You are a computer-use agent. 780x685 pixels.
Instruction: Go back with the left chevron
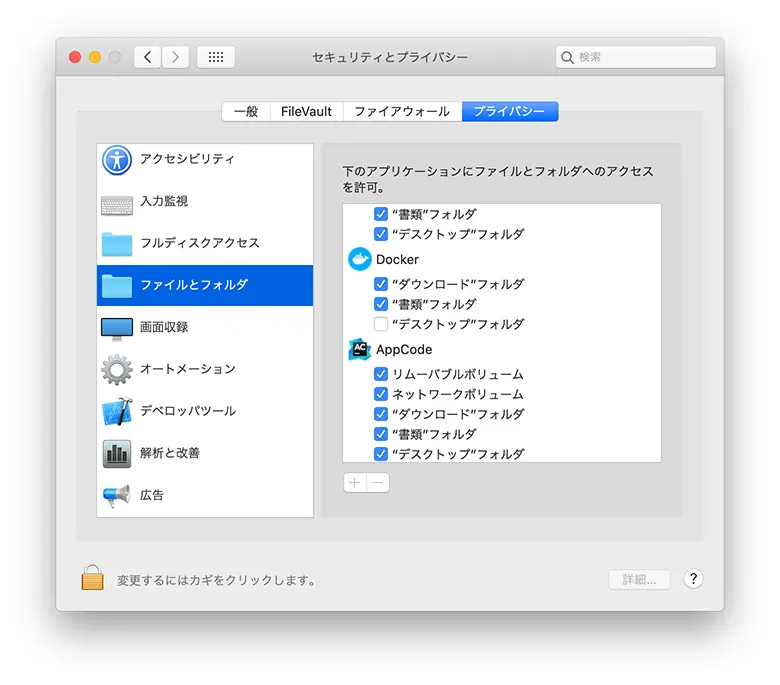tap(148, 57)
